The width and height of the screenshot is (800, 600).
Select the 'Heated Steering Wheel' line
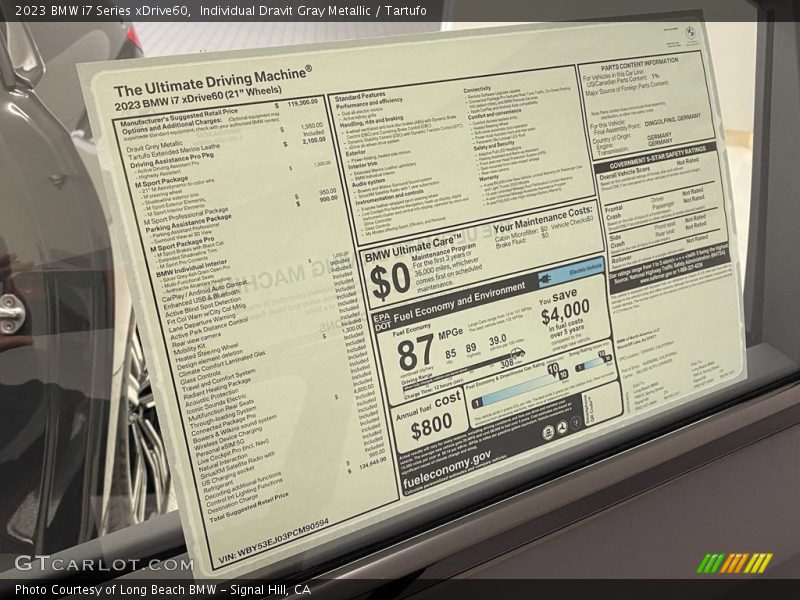click(x=207, y=354)
